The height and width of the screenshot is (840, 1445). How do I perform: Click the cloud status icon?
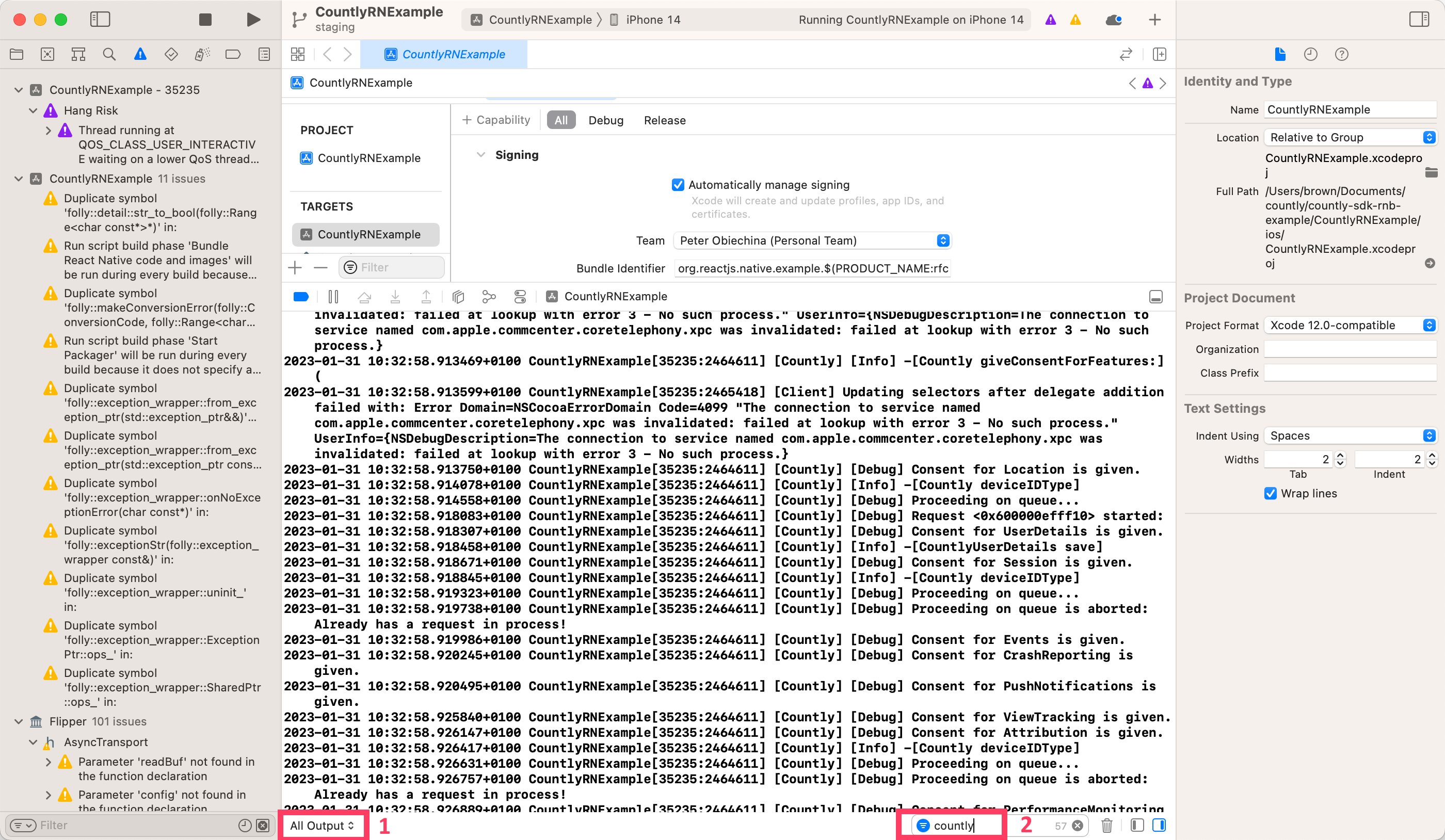pos(1114,20)
